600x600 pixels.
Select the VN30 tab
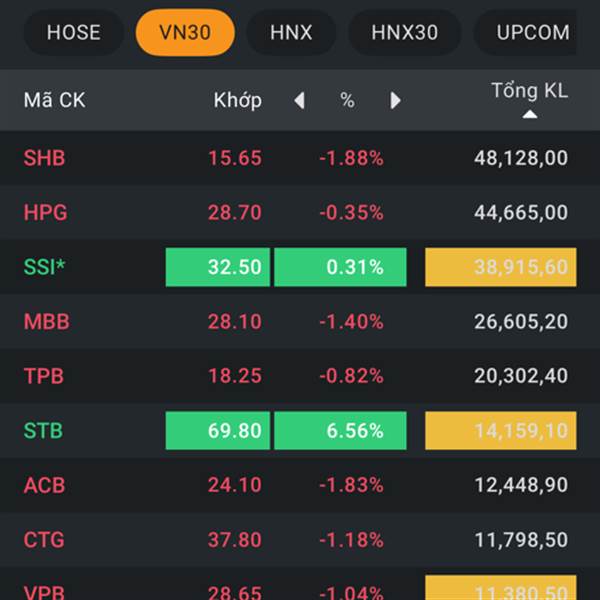tap(185, 32)
